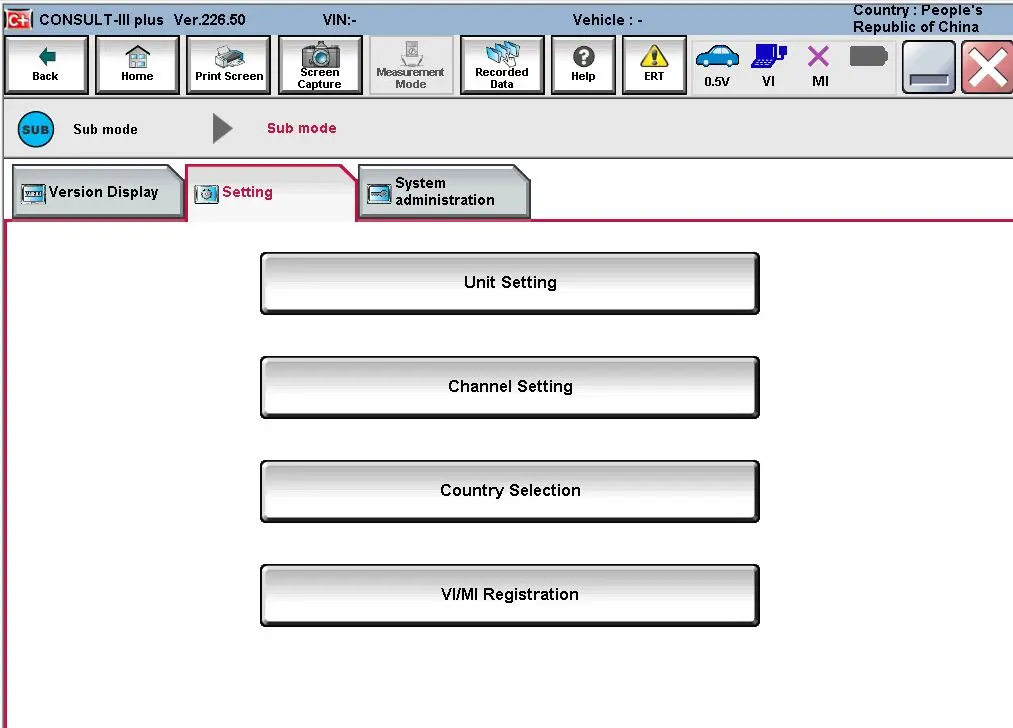This screenshot has height=728, width=1013.
Task: Open the Help question mark button
Action: point(583,65)
